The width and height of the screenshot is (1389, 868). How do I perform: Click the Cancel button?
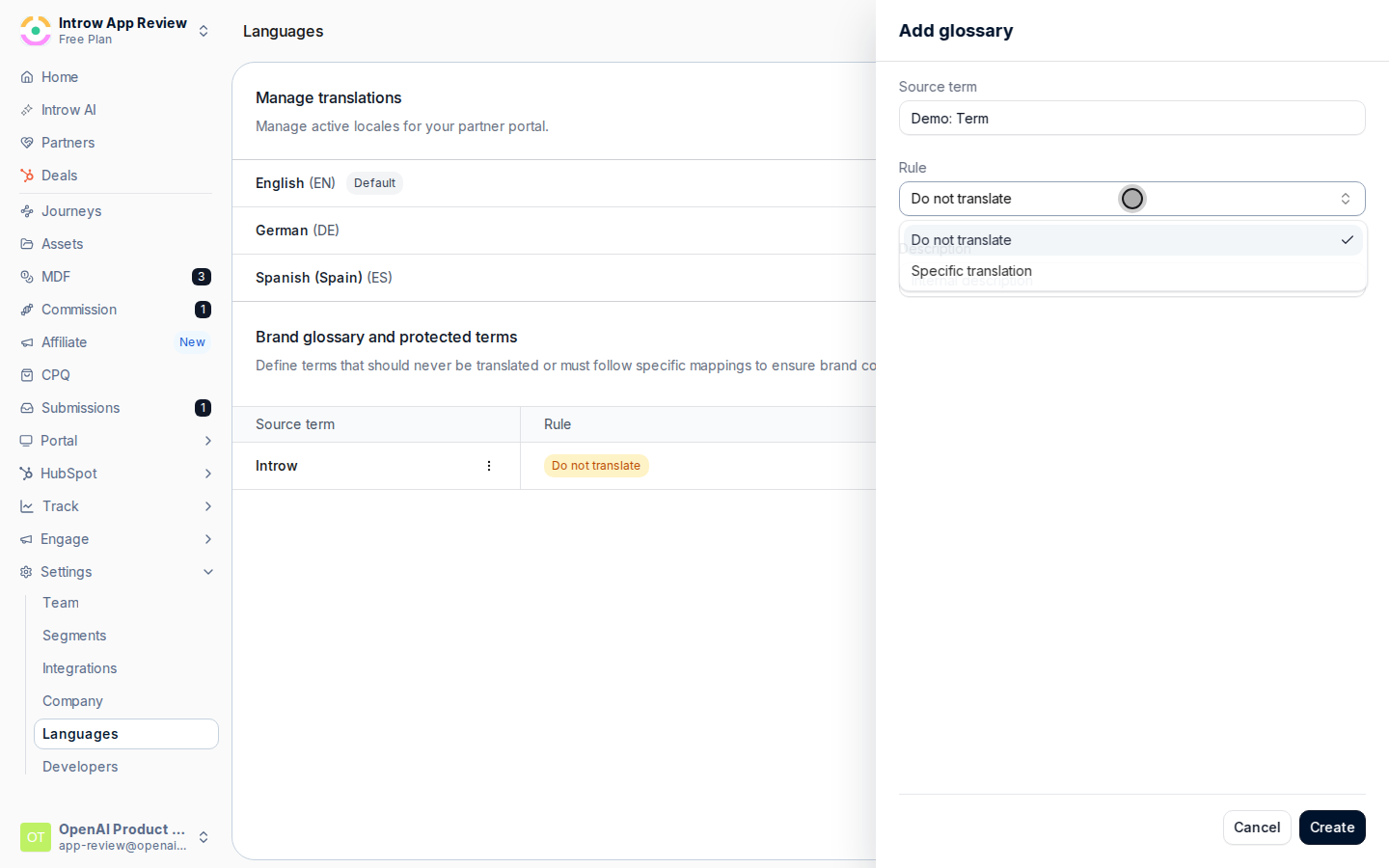(x=1257, y=827)
